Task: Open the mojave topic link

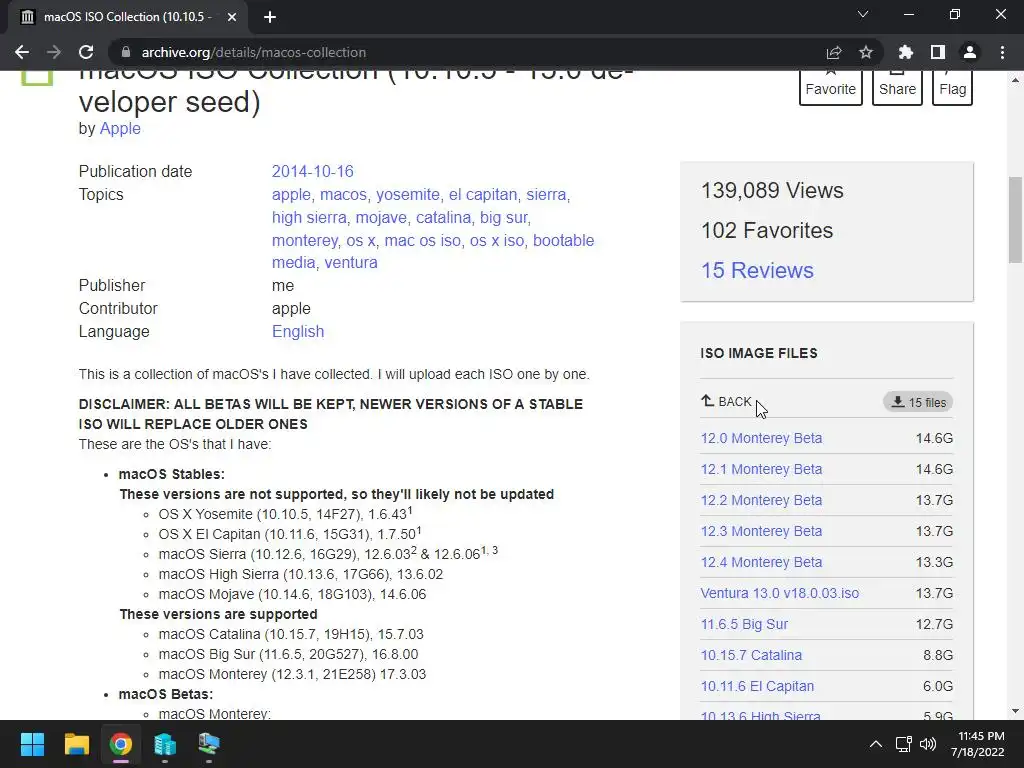Action: point(381,217)
